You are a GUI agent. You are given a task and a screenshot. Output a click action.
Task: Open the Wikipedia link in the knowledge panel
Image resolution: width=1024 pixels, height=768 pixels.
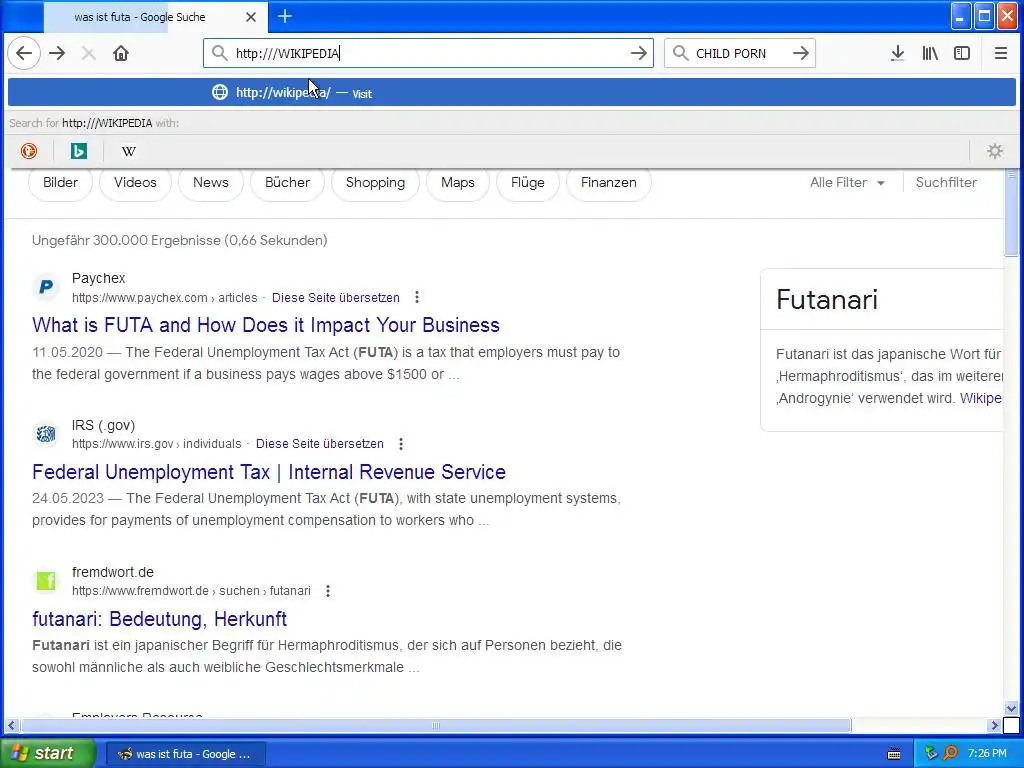coord(980,398)
